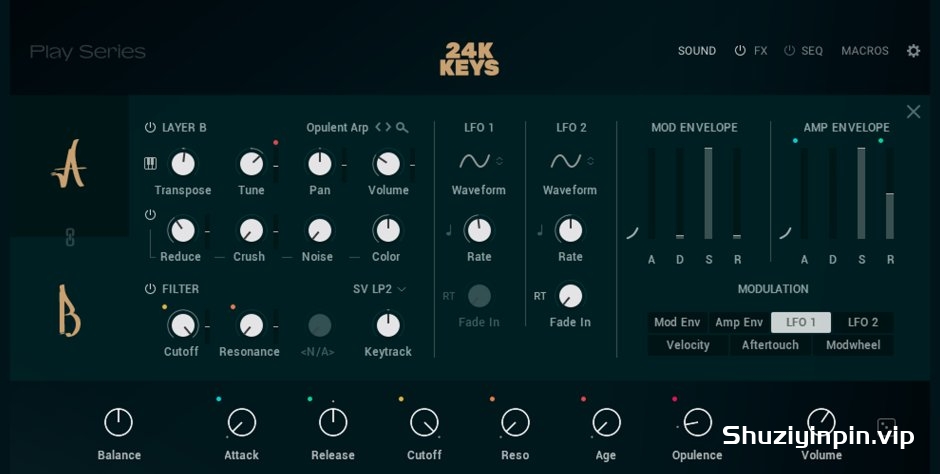
Task: Click the Mod Envelope Attack slider
Action: (x=652, y=193)
